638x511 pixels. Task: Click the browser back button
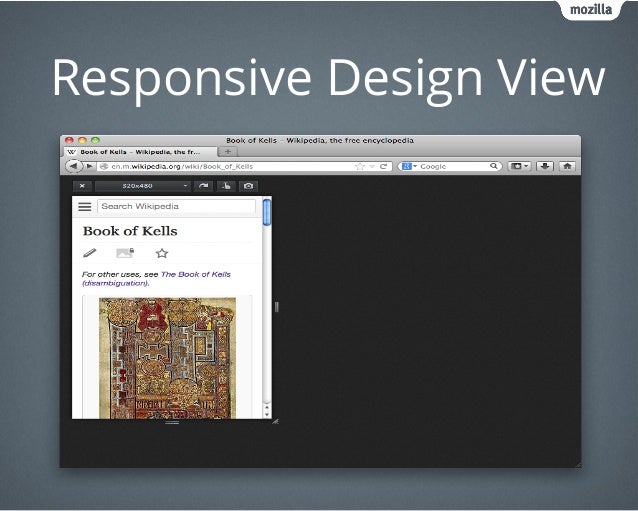click(74, 166)
